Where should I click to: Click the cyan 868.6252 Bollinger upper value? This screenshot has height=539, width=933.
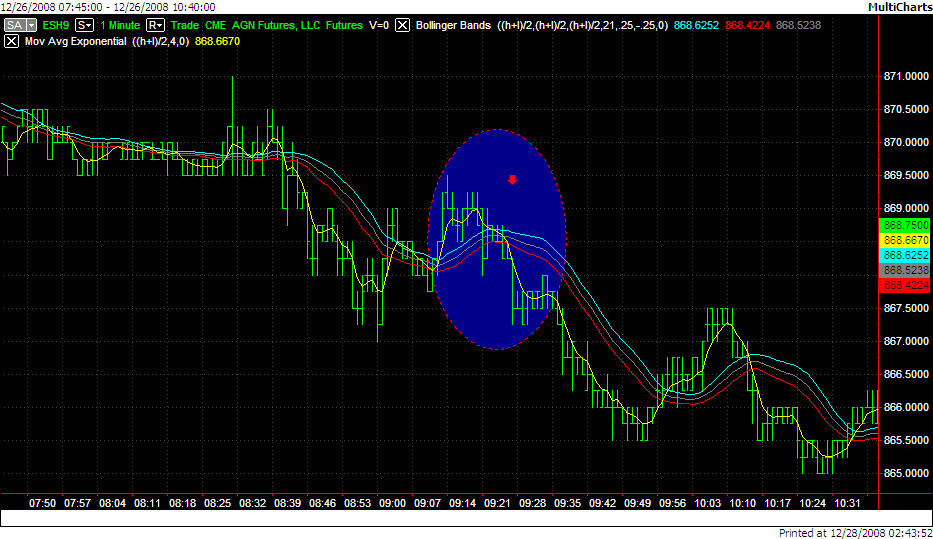[696, 26]
